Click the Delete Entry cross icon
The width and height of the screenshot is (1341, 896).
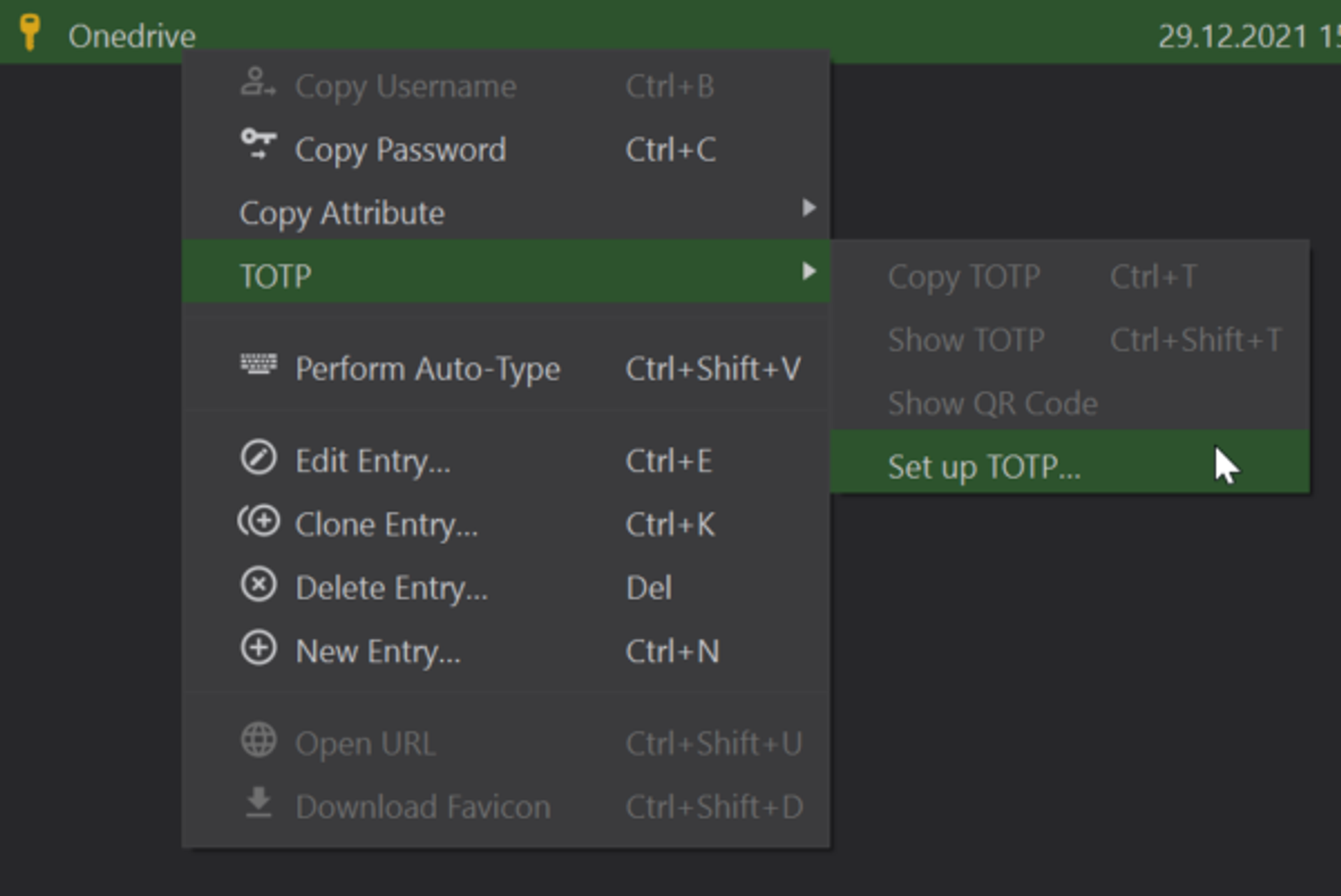coord(258,585)
